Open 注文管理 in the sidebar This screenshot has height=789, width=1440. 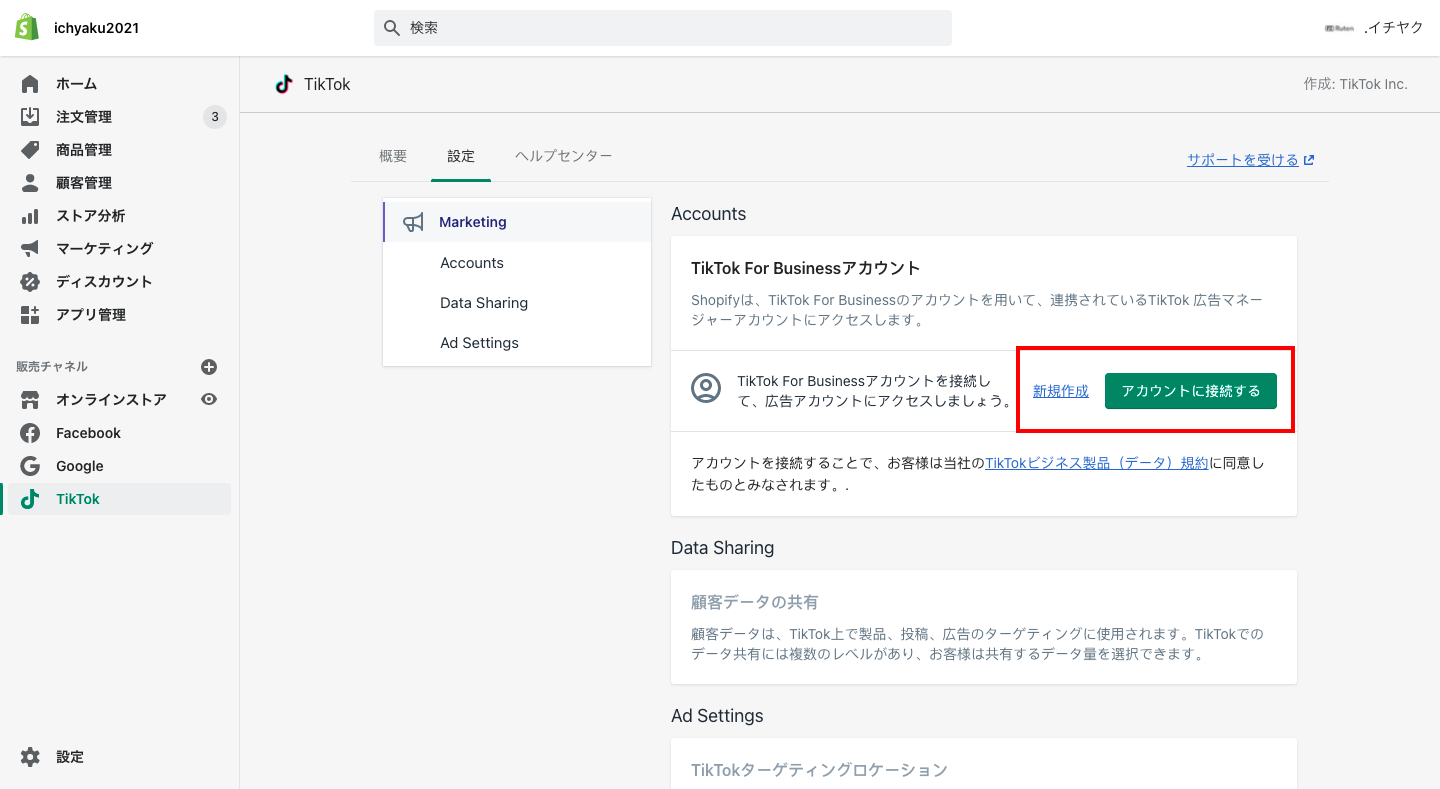tap(84, 117)
